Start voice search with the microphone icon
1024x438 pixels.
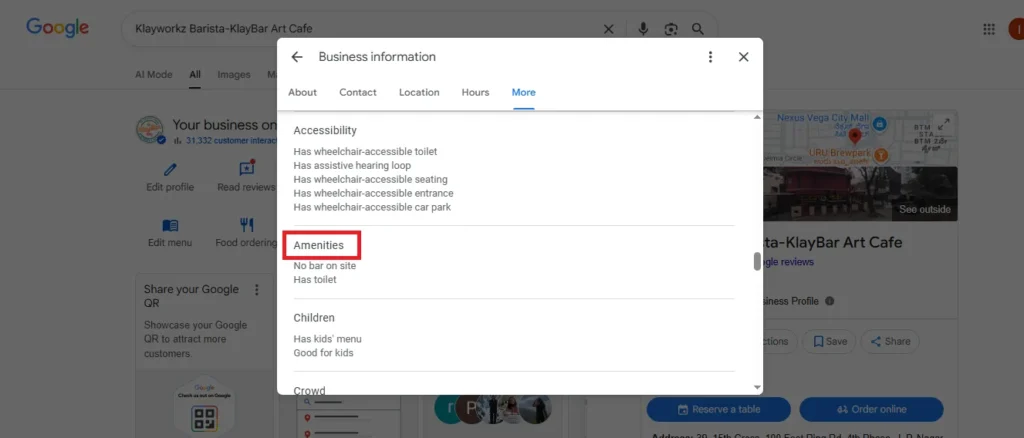643,29
